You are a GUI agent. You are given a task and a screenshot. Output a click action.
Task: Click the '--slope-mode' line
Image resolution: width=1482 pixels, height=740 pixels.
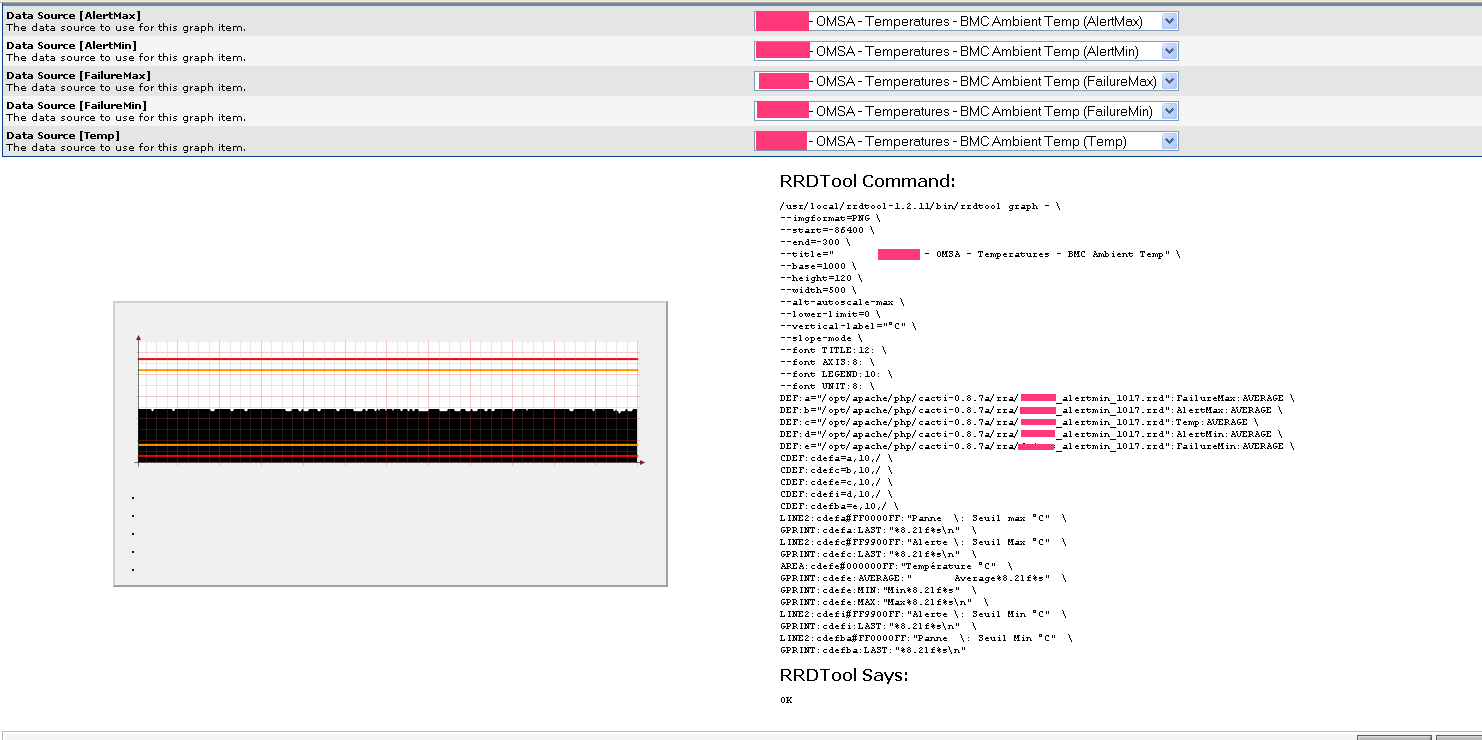pyautogui.click(x=821, y=338)
